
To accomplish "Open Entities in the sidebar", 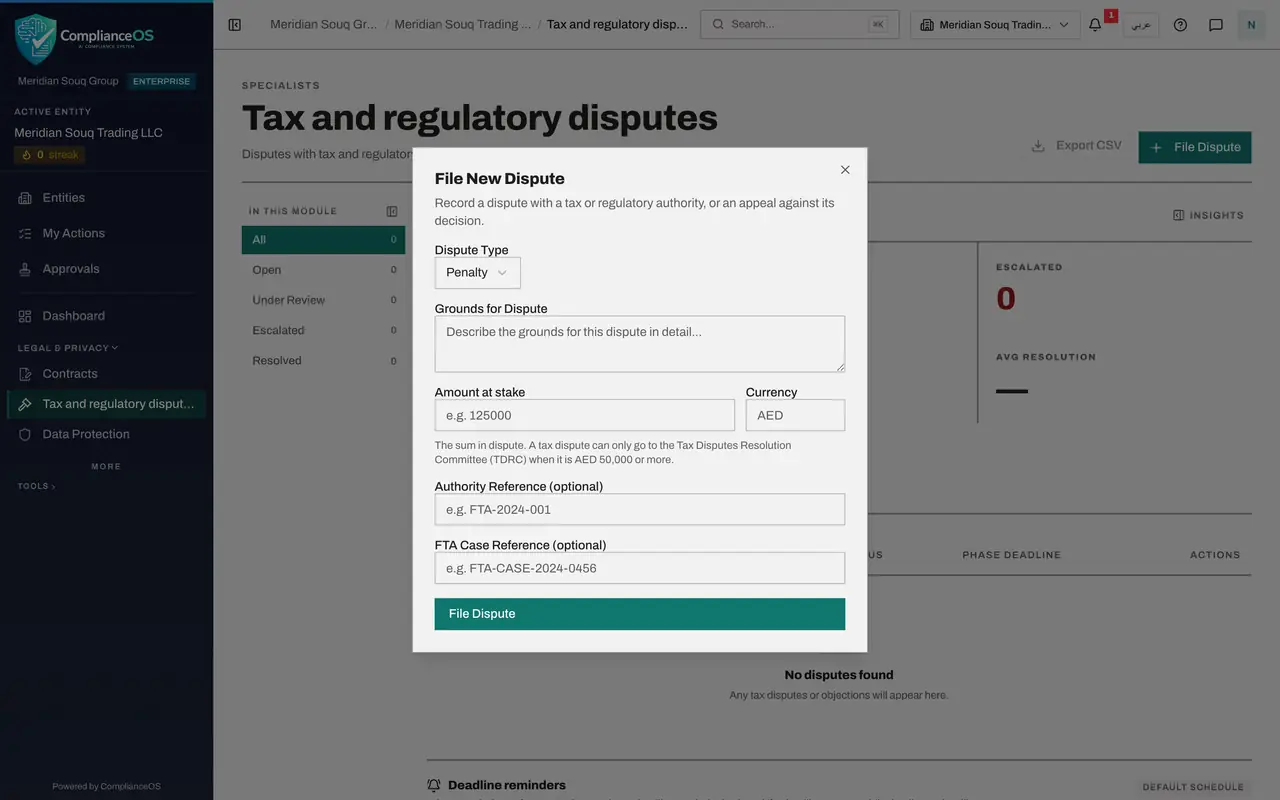I will [x=106, y=198].
